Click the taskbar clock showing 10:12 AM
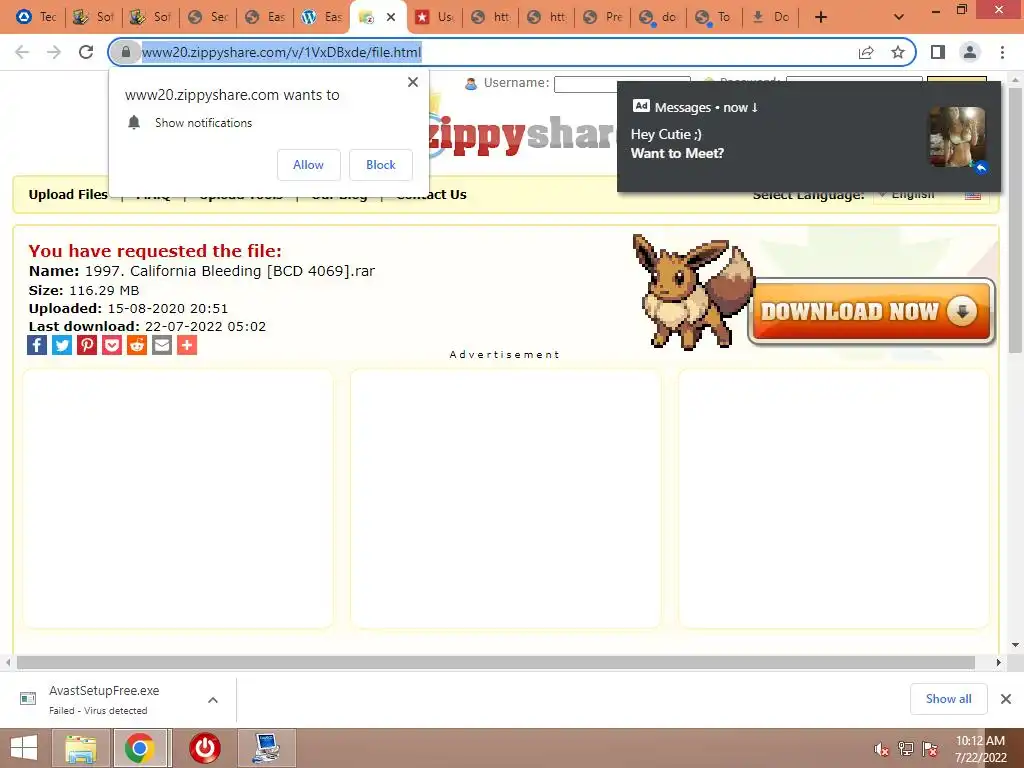Screen dimensions: 1024x768 (x=980, y=749)
